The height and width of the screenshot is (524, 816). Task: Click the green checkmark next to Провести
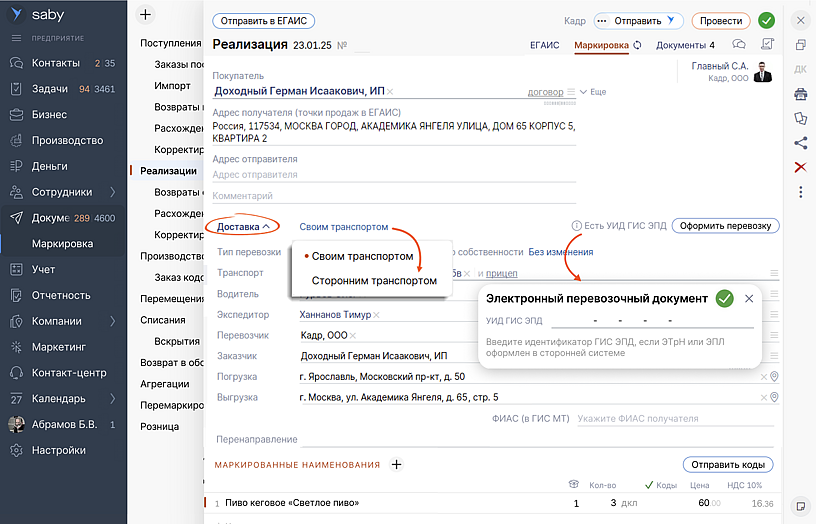coord(766,20)
